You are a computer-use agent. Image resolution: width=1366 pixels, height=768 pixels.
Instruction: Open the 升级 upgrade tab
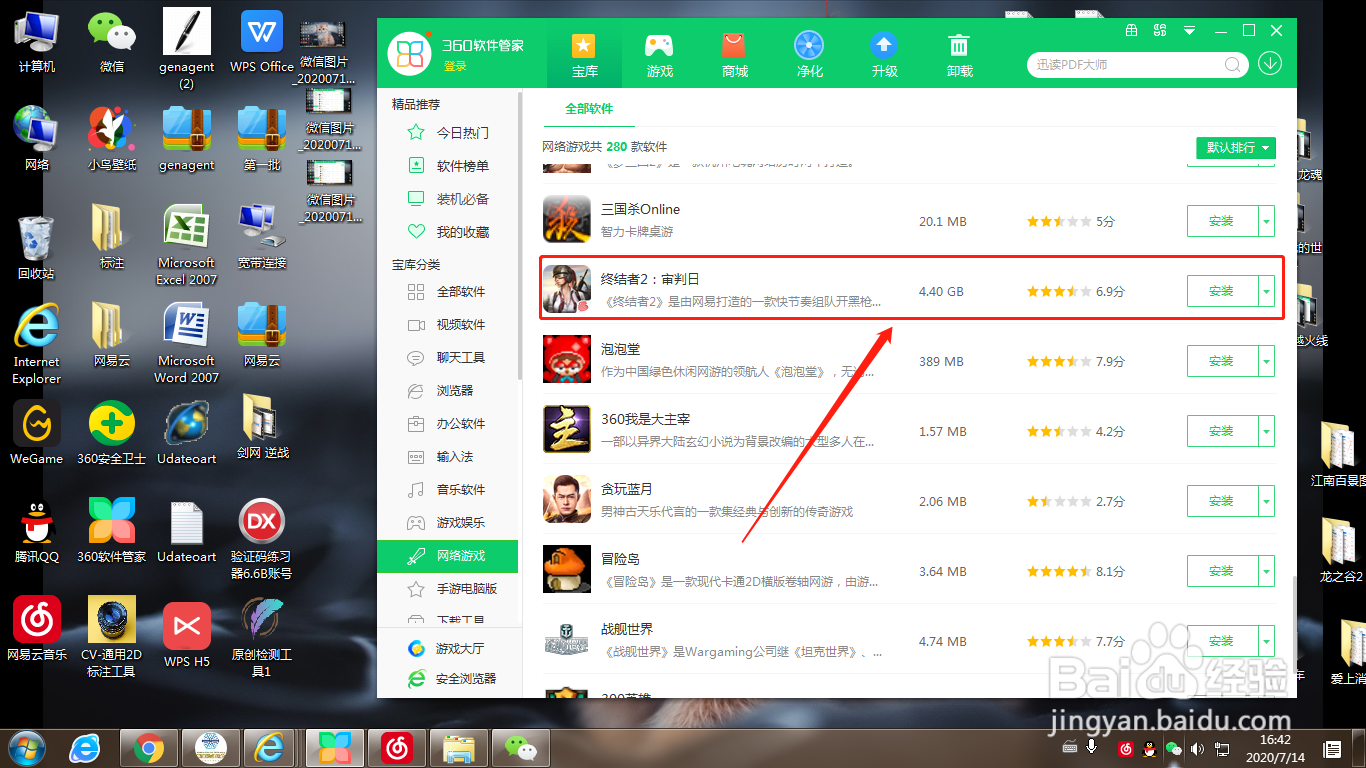(884, 55)
